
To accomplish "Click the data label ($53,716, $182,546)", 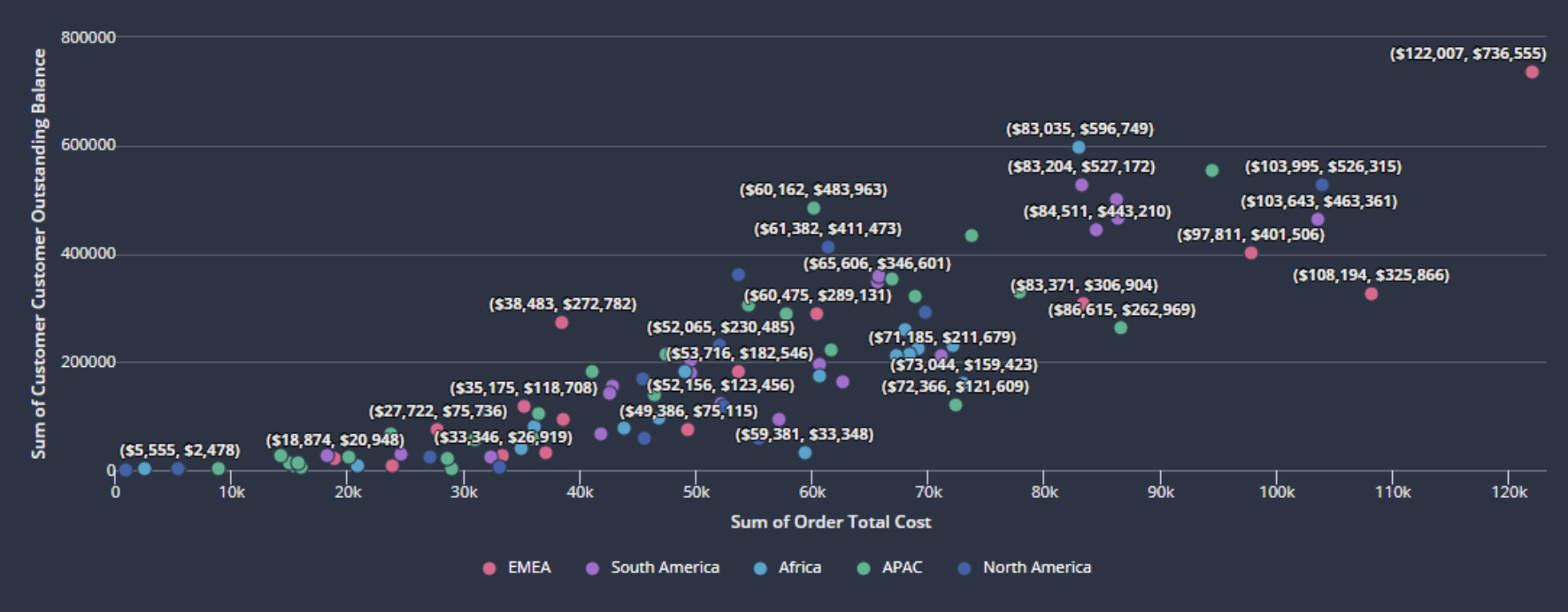I will (x=740, y=353).
